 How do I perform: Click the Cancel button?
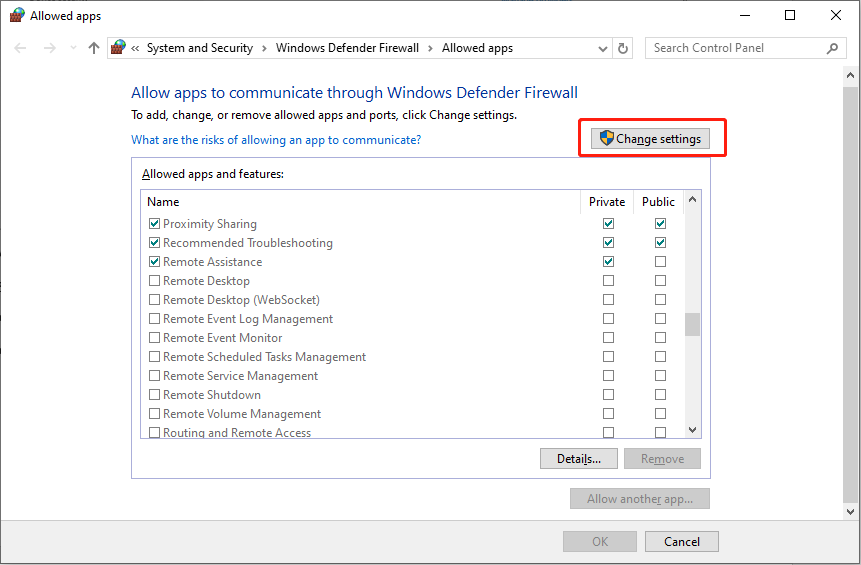tap(681, 541)
